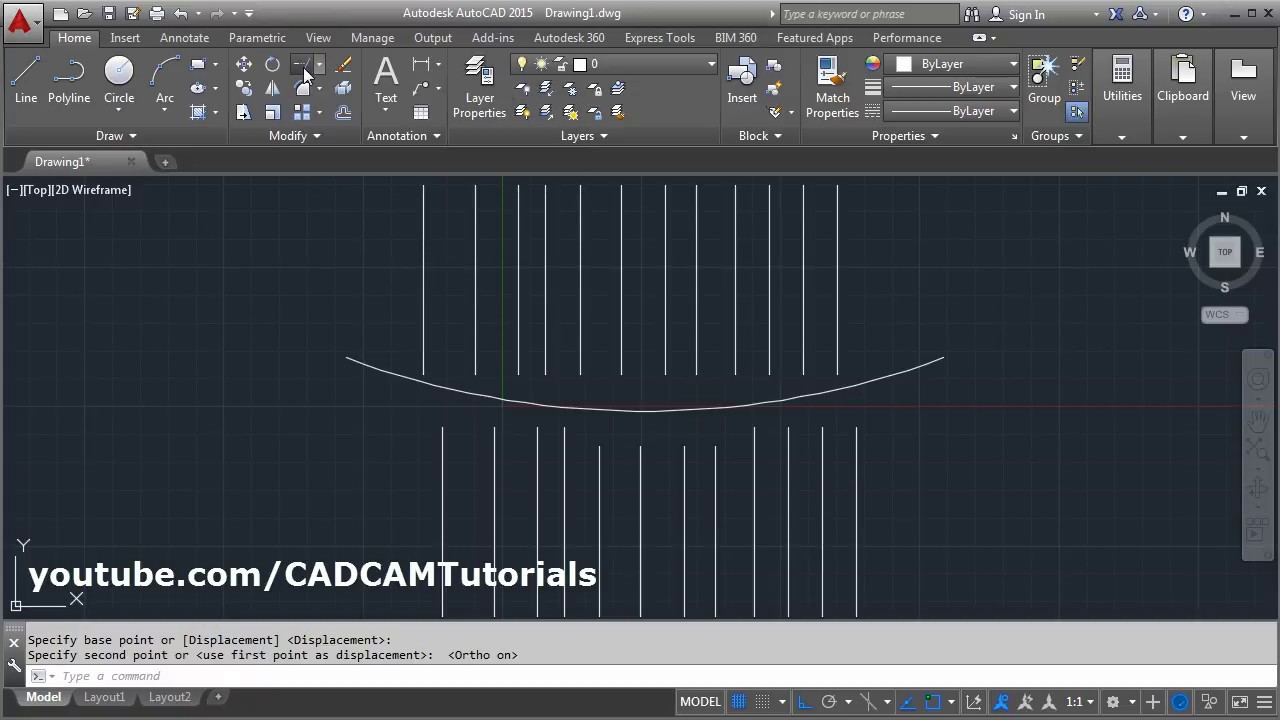The height and width of the screenshot is (720, 1280).
Task: Activate the rectangular Array tool
Action: pyautogui.click(x=302, y=113)
